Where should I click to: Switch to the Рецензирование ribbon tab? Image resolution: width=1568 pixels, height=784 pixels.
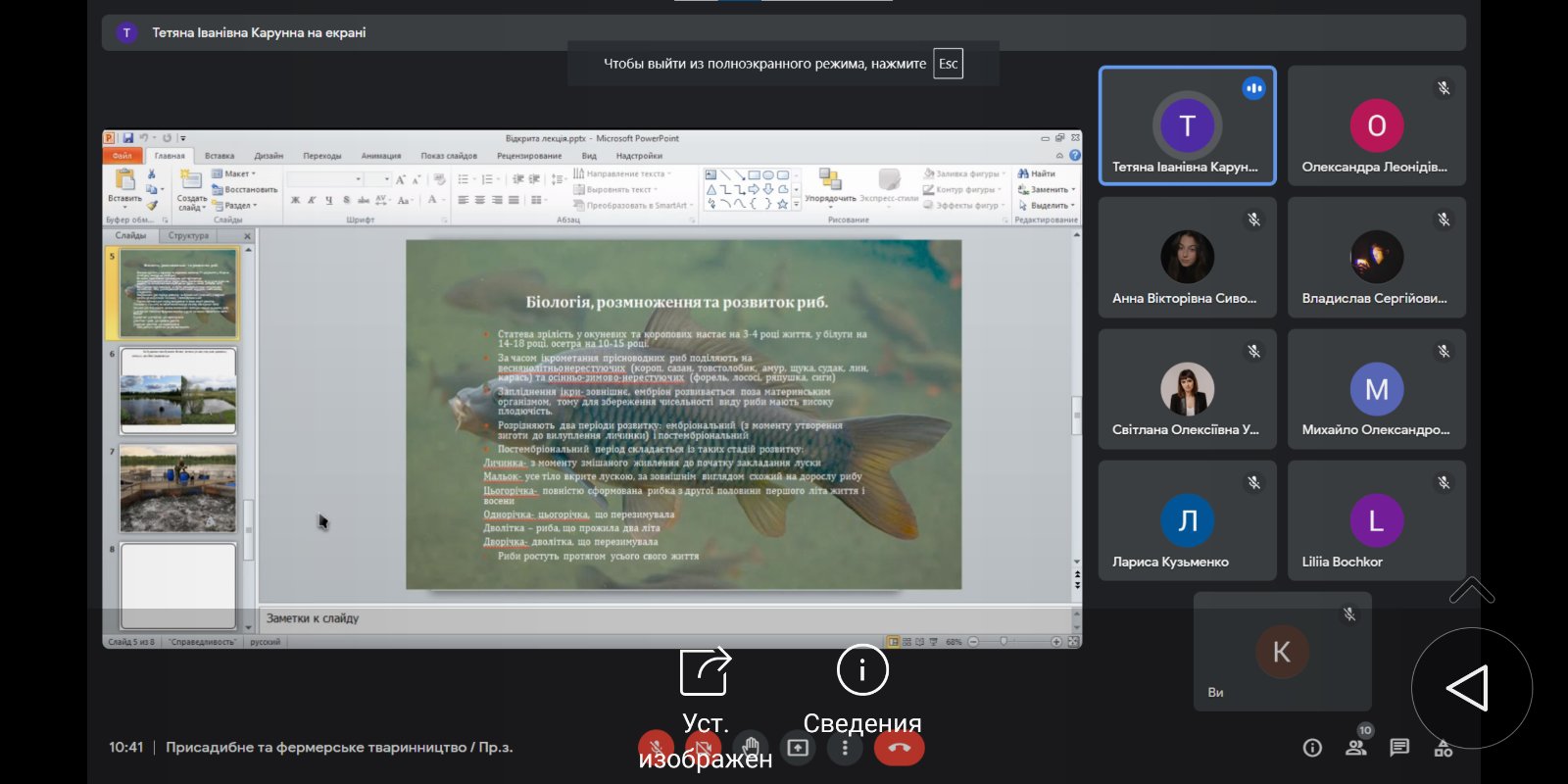[x=529, y=155]
